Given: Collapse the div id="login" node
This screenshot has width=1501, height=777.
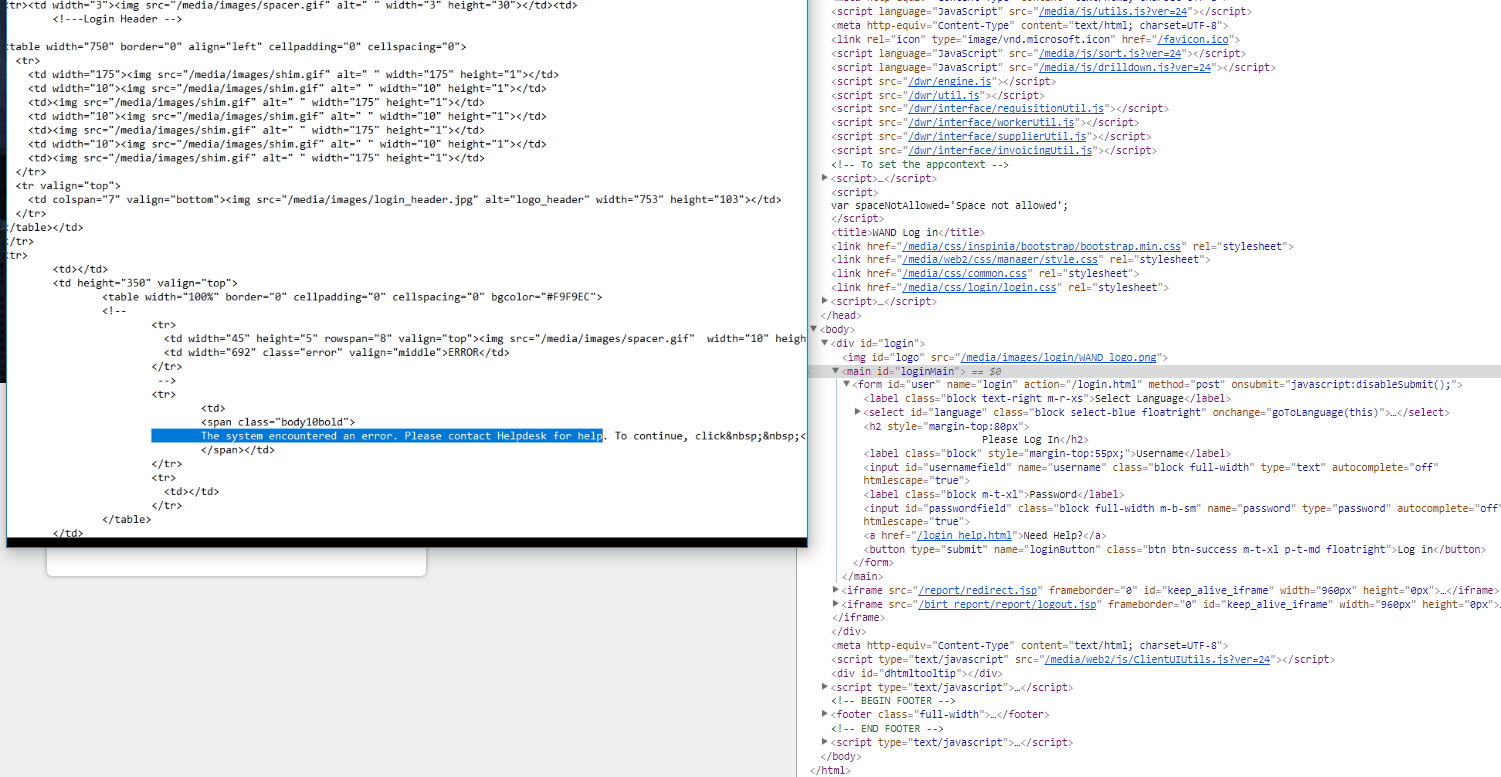Looking at the screenshot, I should point(825,343).
